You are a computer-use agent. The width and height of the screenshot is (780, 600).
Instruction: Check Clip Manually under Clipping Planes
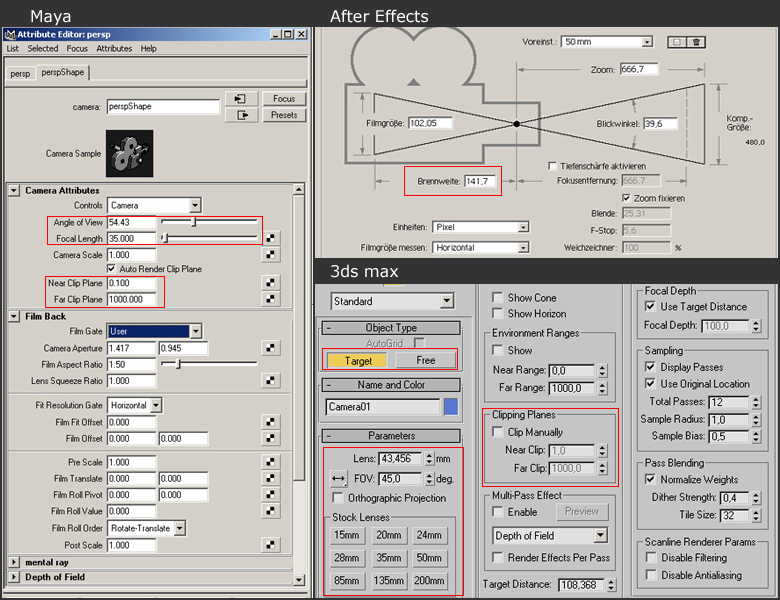[497, 432]
